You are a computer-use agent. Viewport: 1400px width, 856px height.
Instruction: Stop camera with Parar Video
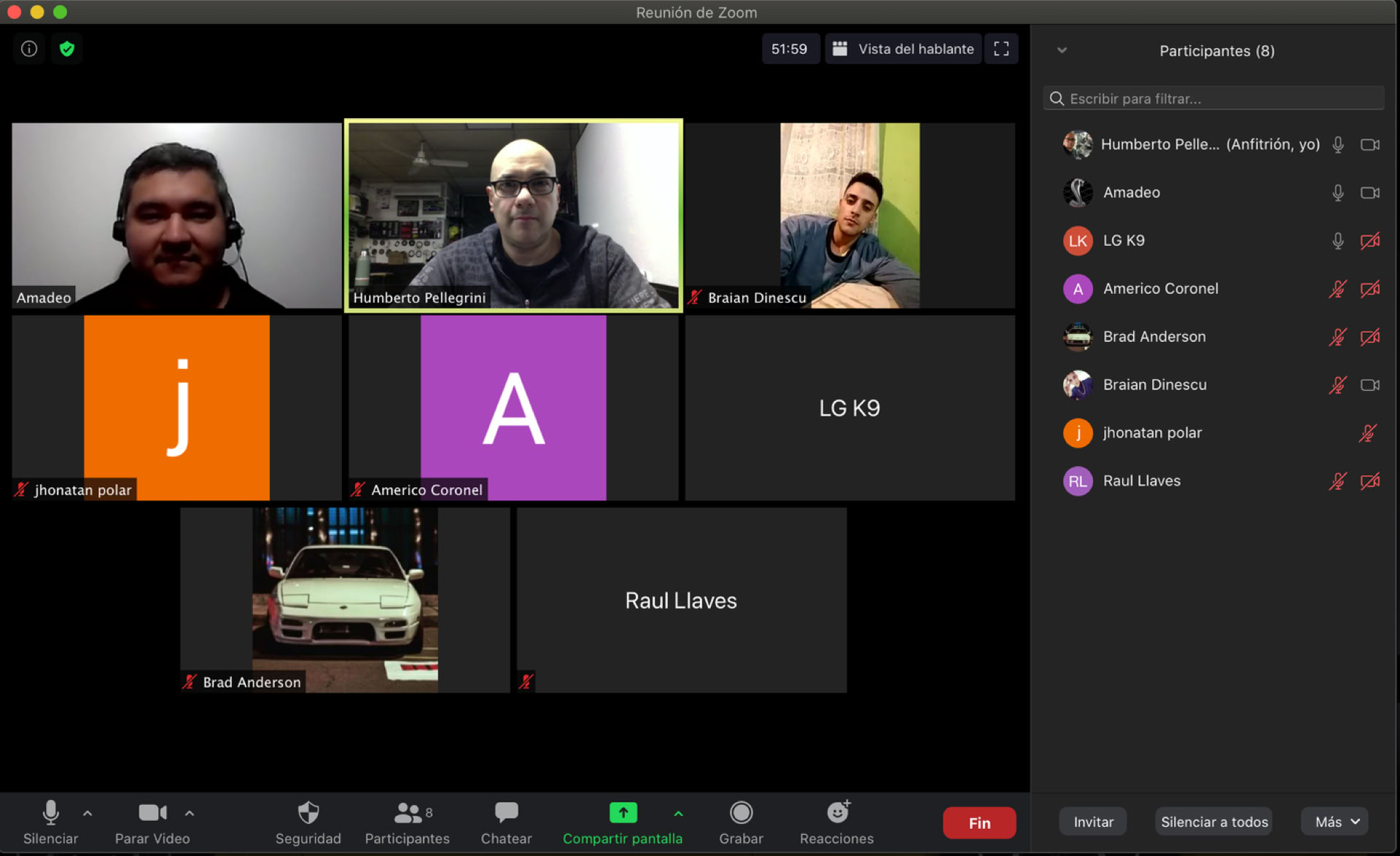pyautogui.click(x=152, y=822)
